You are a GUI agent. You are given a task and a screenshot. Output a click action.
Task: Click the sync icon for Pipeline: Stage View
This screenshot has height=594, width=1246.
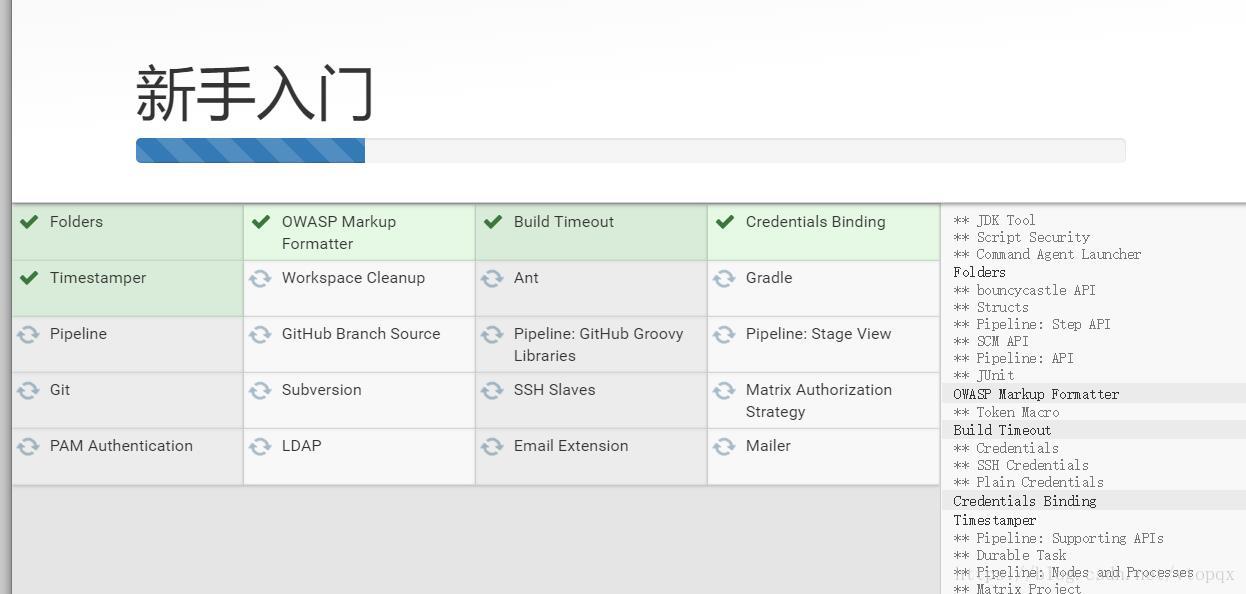tap(724, 334)
